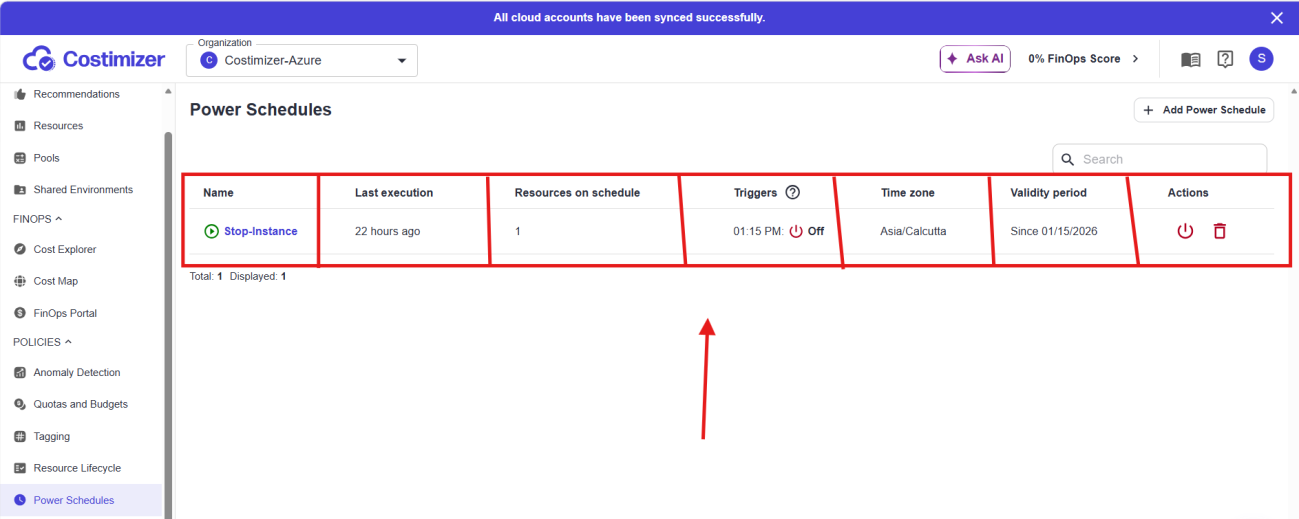Click the Validity period column header

1048,193
